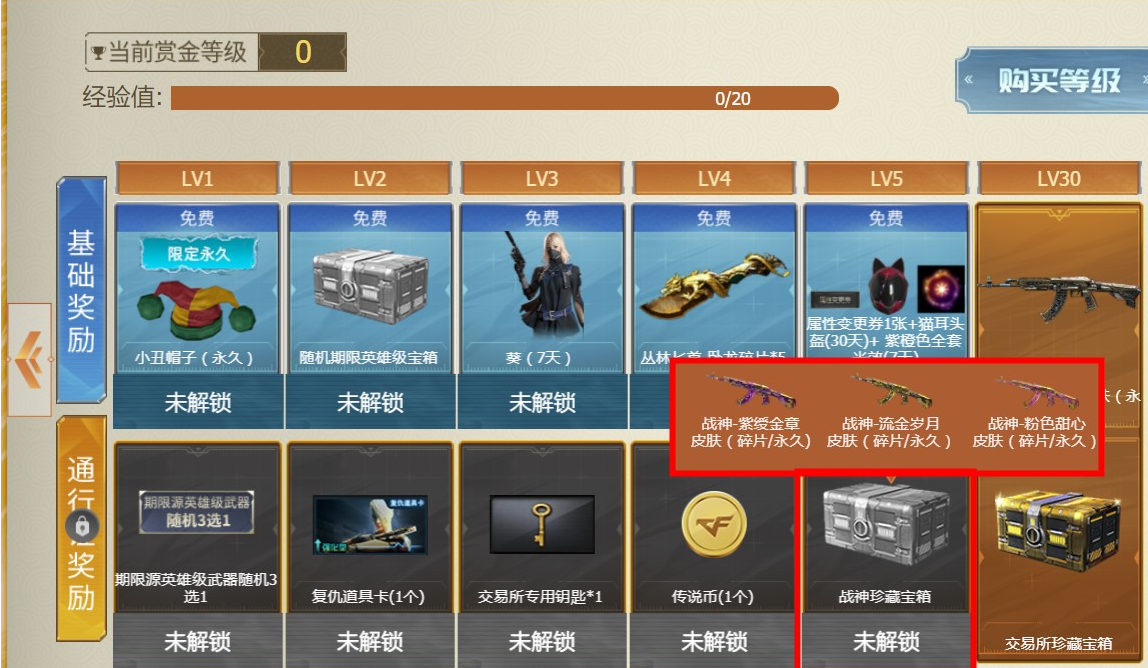The height and width of the screenshot is (668, 1148).
Task: Click the 期限源英雄级武器 随机3选1 card
Action: [x=196, y=511]
